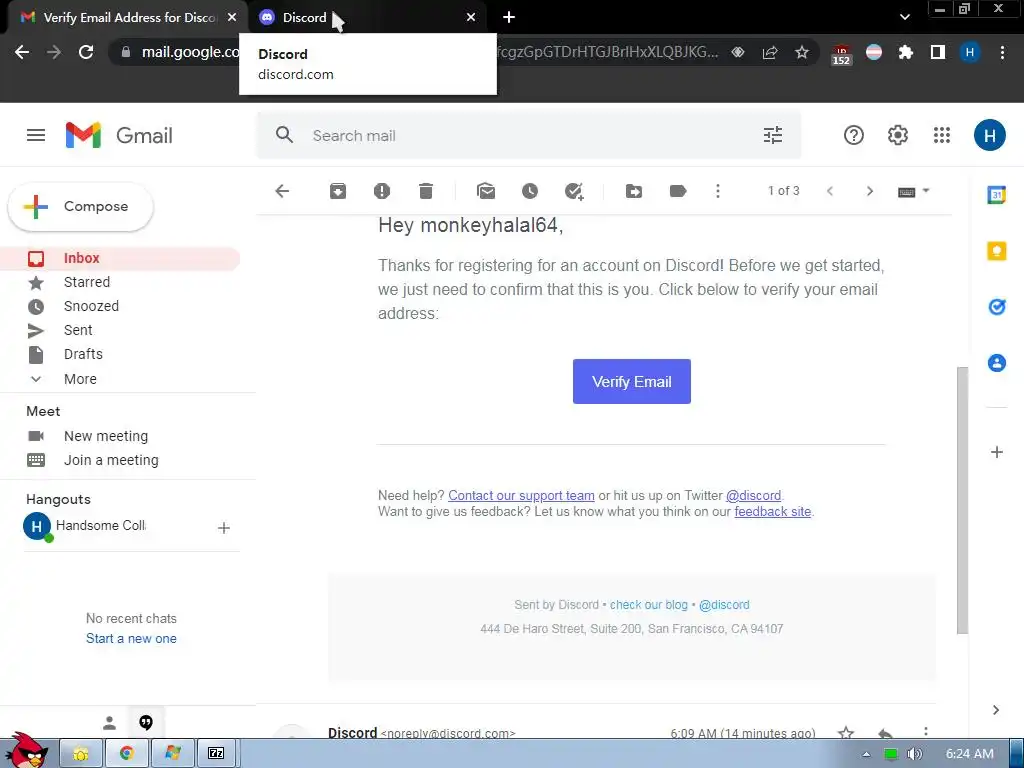Click in Search mail field

(529, 135)
